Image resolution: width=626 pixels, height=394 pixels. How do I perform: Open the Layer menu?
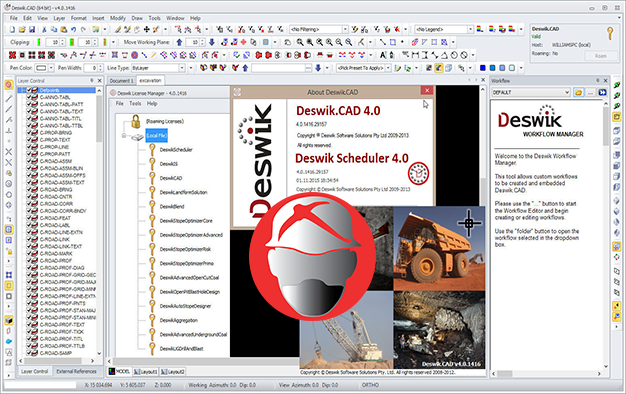(x=59, y=18)
